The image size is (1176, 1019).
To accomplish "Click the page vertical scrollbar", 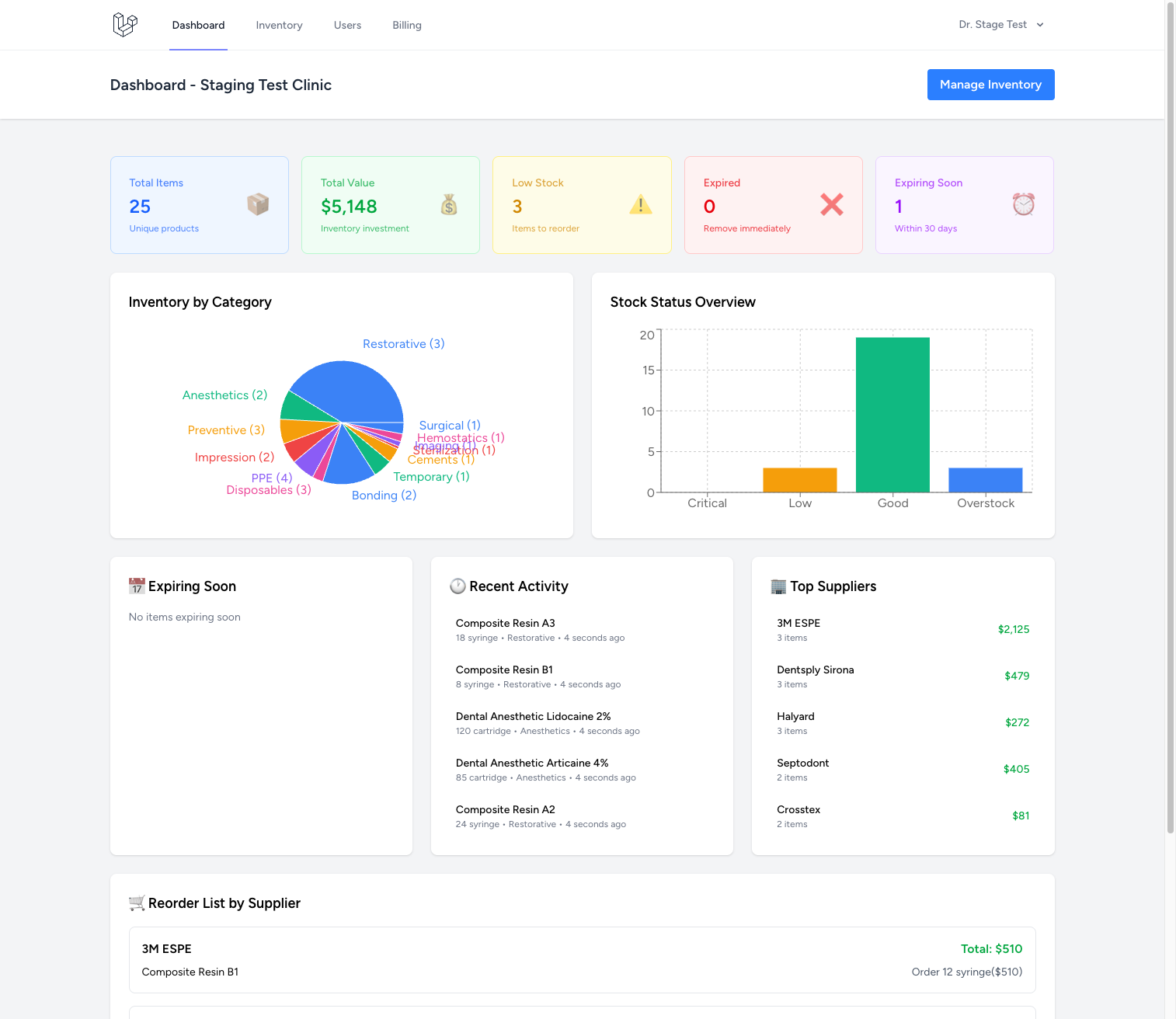I will (1170, 419).
